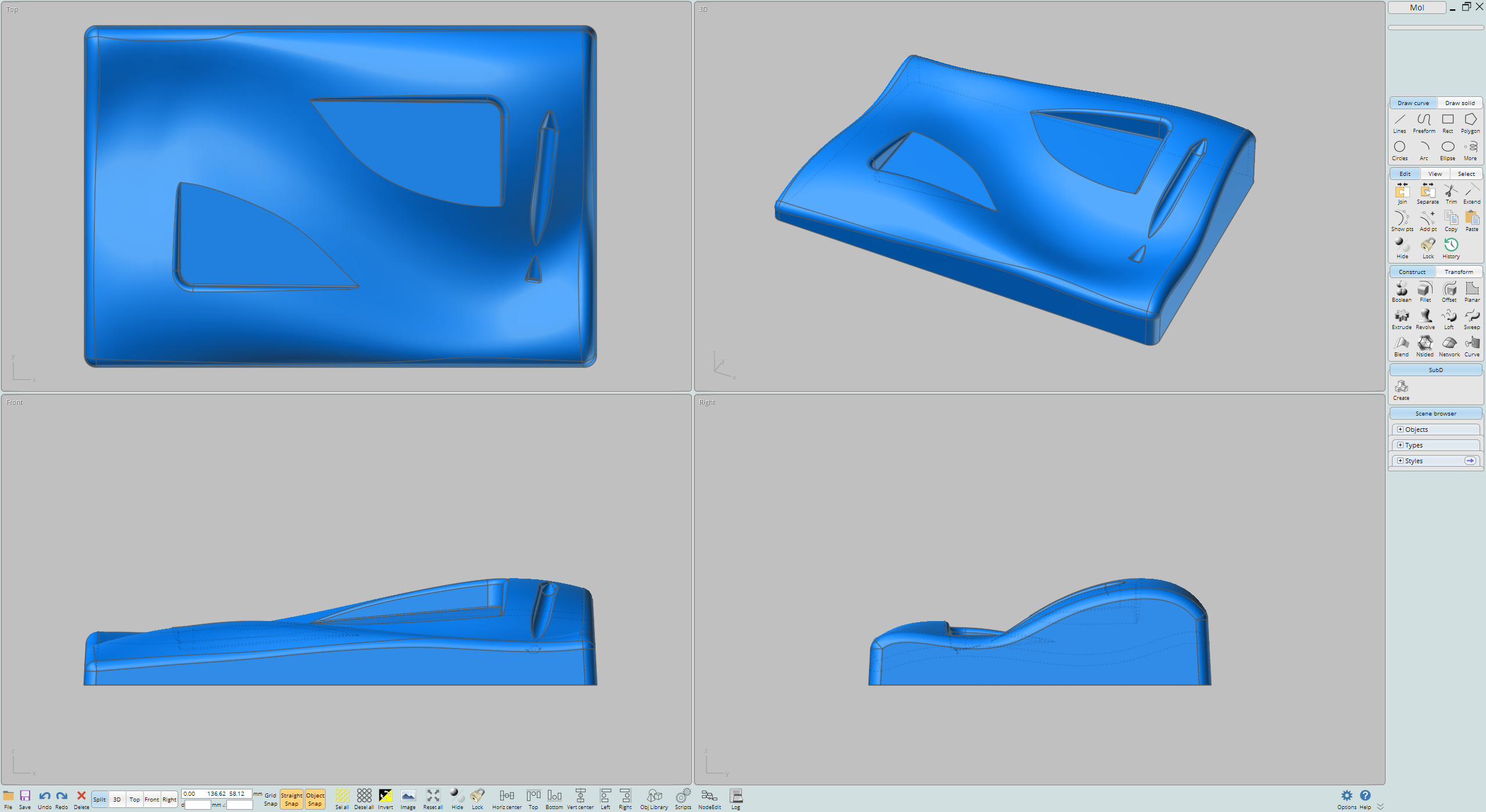Disable Straight Snap toggle
This screenshot has width=1486, height=812.
pyautogui.click(x=291, y=799)
